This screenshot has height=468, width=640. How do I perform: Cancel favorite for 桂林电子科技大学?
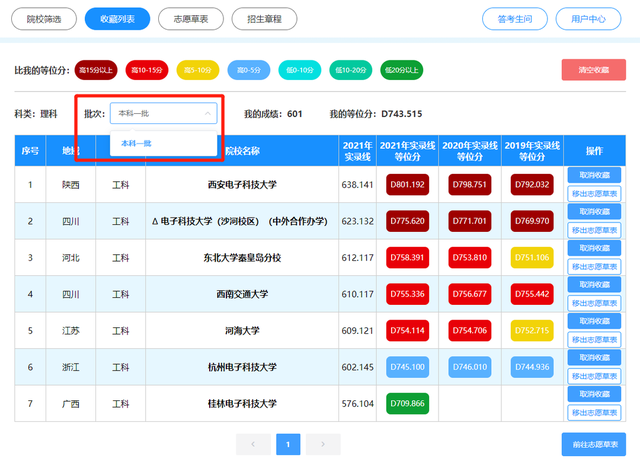pyautogui.click(x=594, y=394)
